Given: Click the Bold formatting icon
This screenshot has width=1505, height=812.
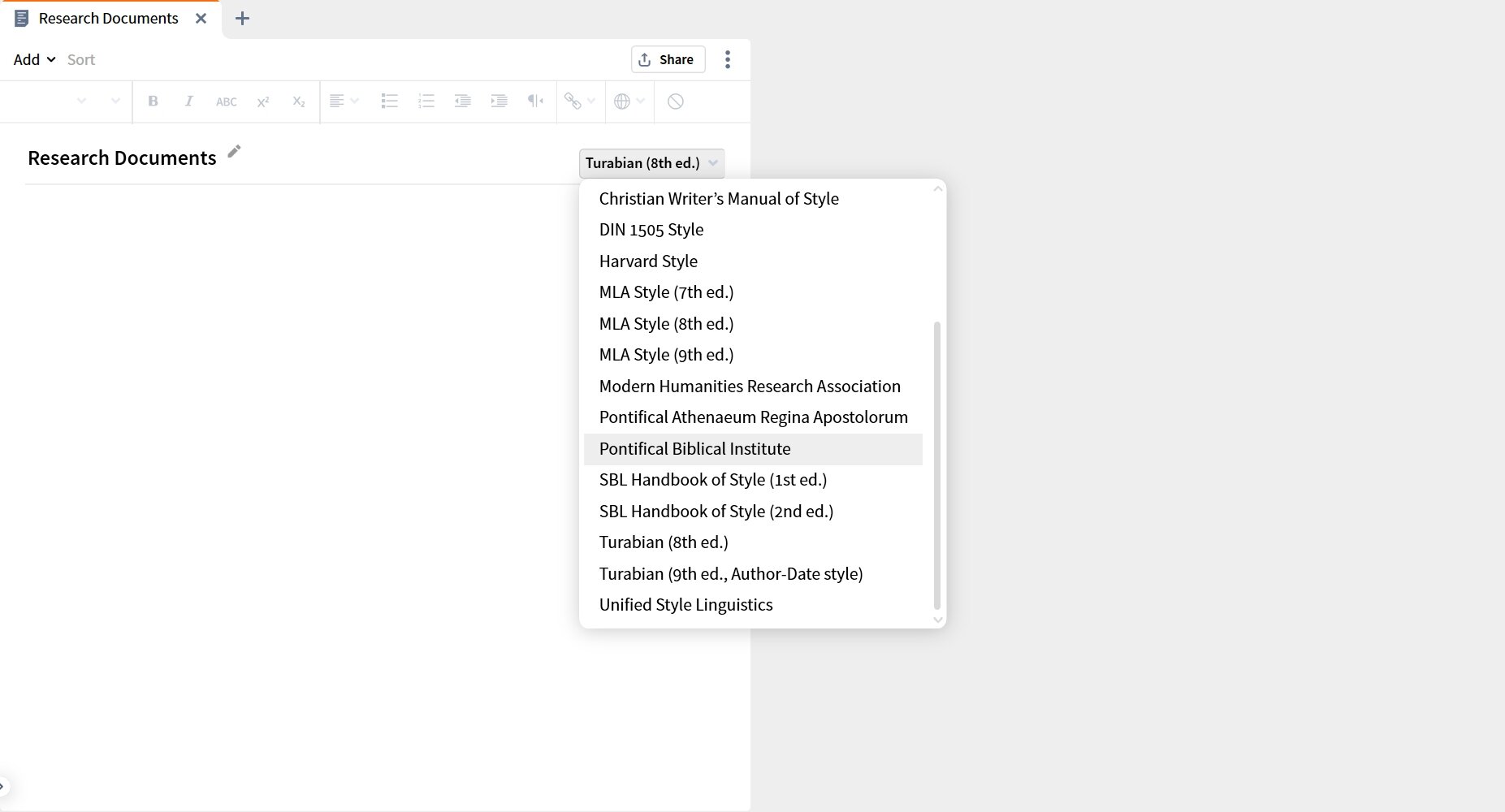Looking at the screenshot, I should (153, 101).
